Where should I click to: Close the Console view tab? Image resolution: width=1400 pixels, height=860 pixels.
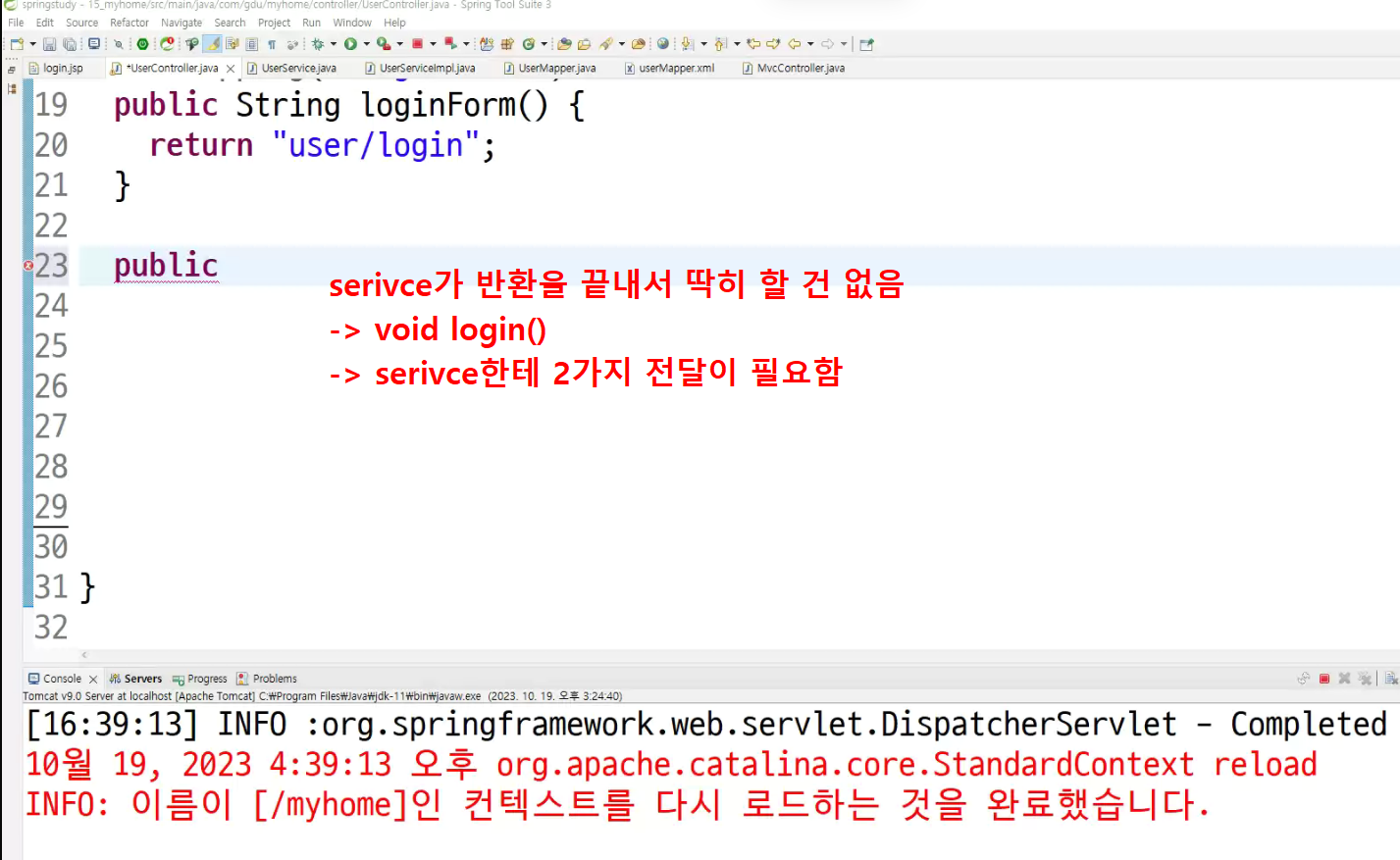pos(93,679)
